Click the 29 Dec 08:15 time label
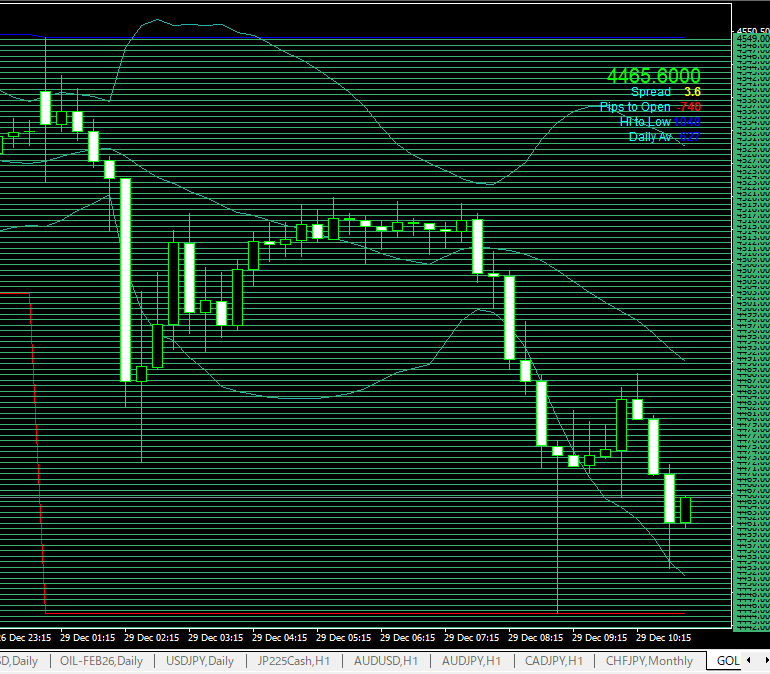This screenshot has height=674, width=770. [536, 637]
